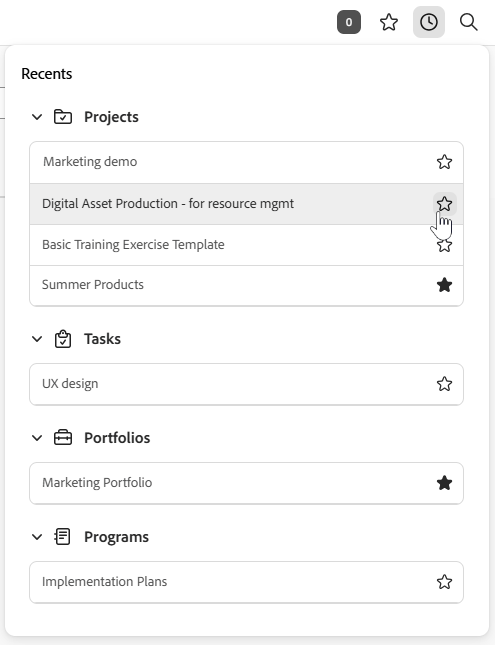Collapse the Tasks section chevron

[x=37, y=339]
